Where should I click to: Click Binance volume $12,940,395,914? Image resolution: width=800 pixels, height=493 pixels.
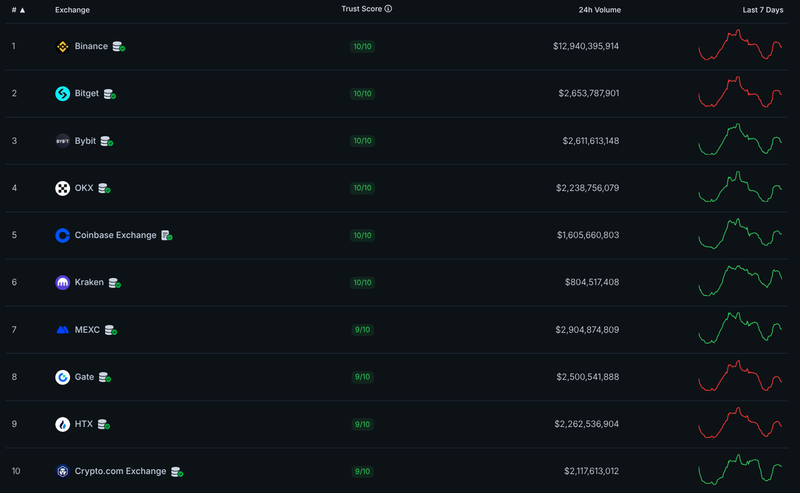coord(586,46)
